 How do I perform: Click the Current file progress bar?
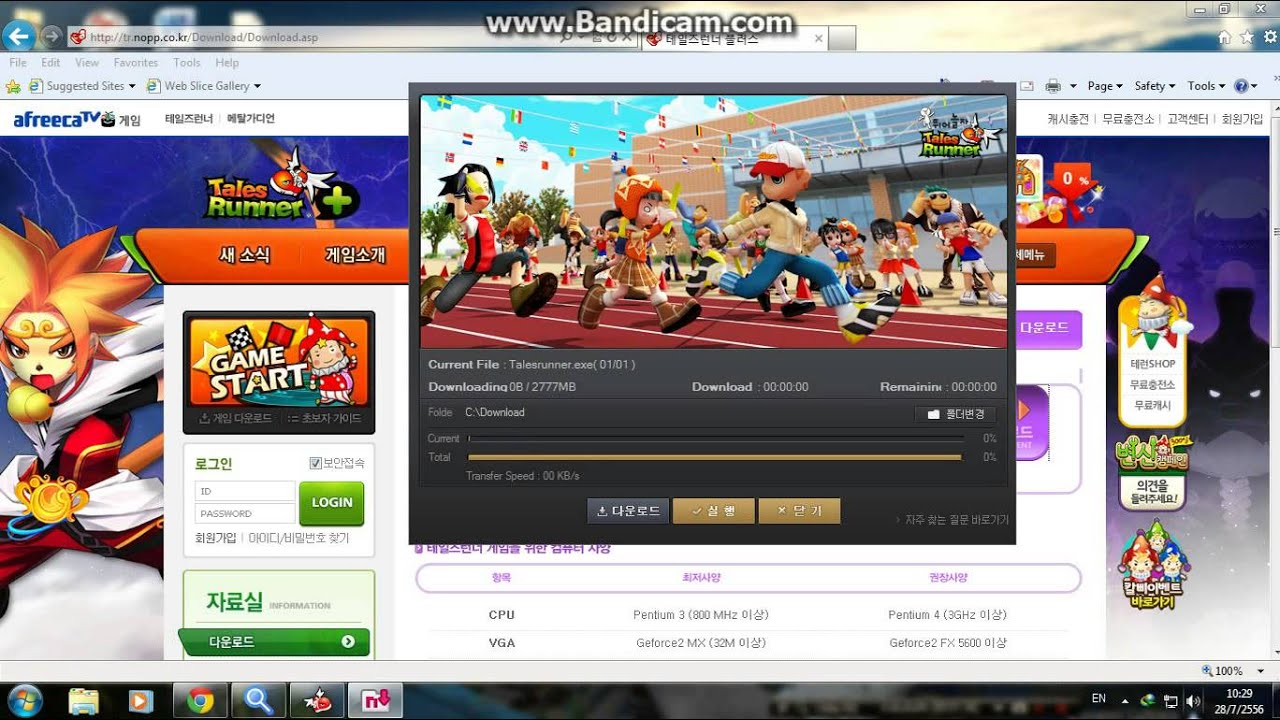tap(716, 439)
